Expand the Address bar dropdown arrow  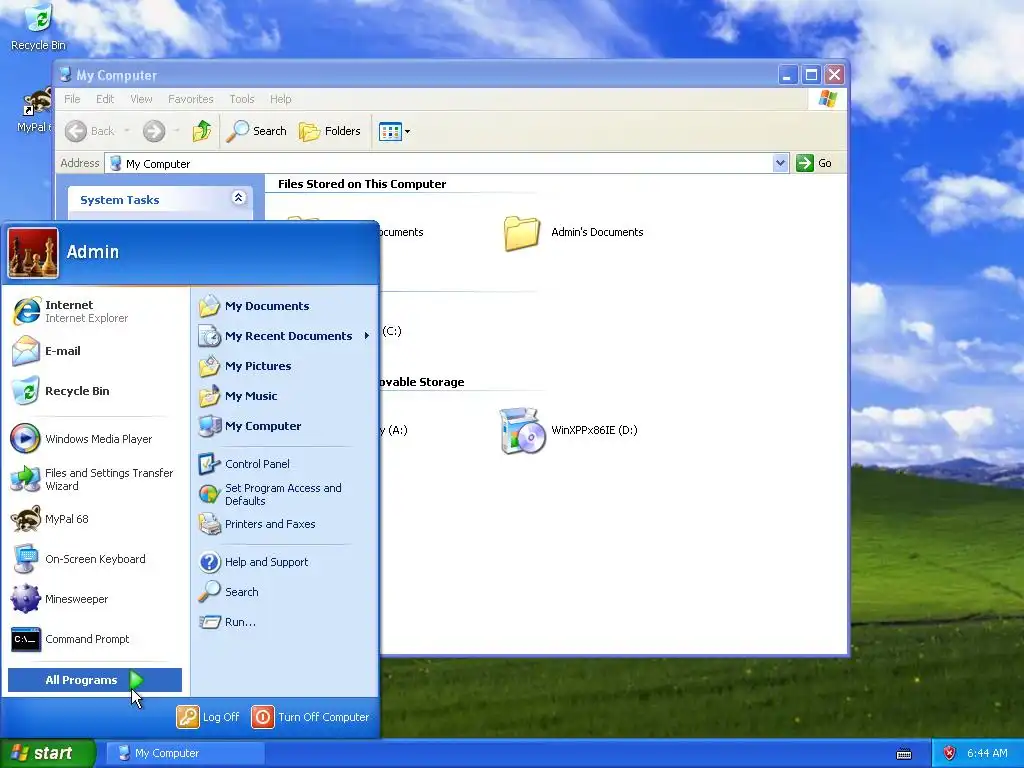click(x=780, y=163)
